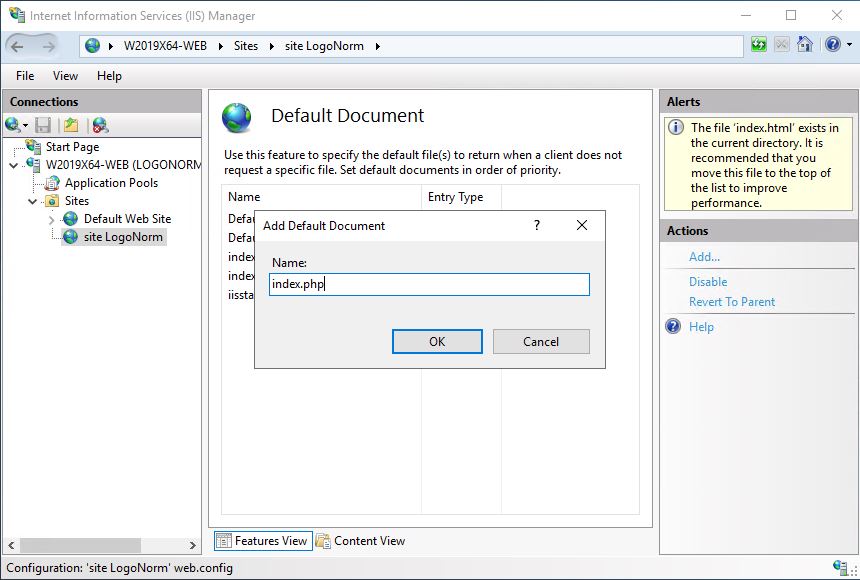Click in the Name input field

[429, 284]
